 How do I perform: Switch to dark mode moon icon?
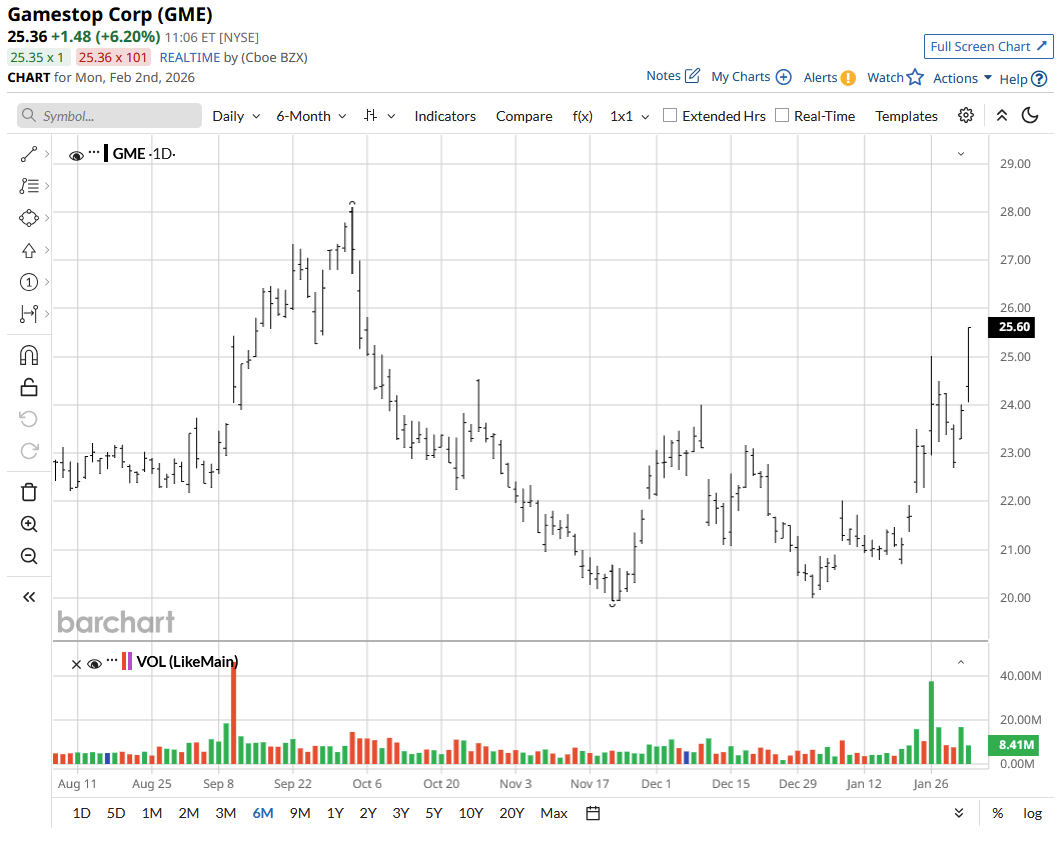1030,115
